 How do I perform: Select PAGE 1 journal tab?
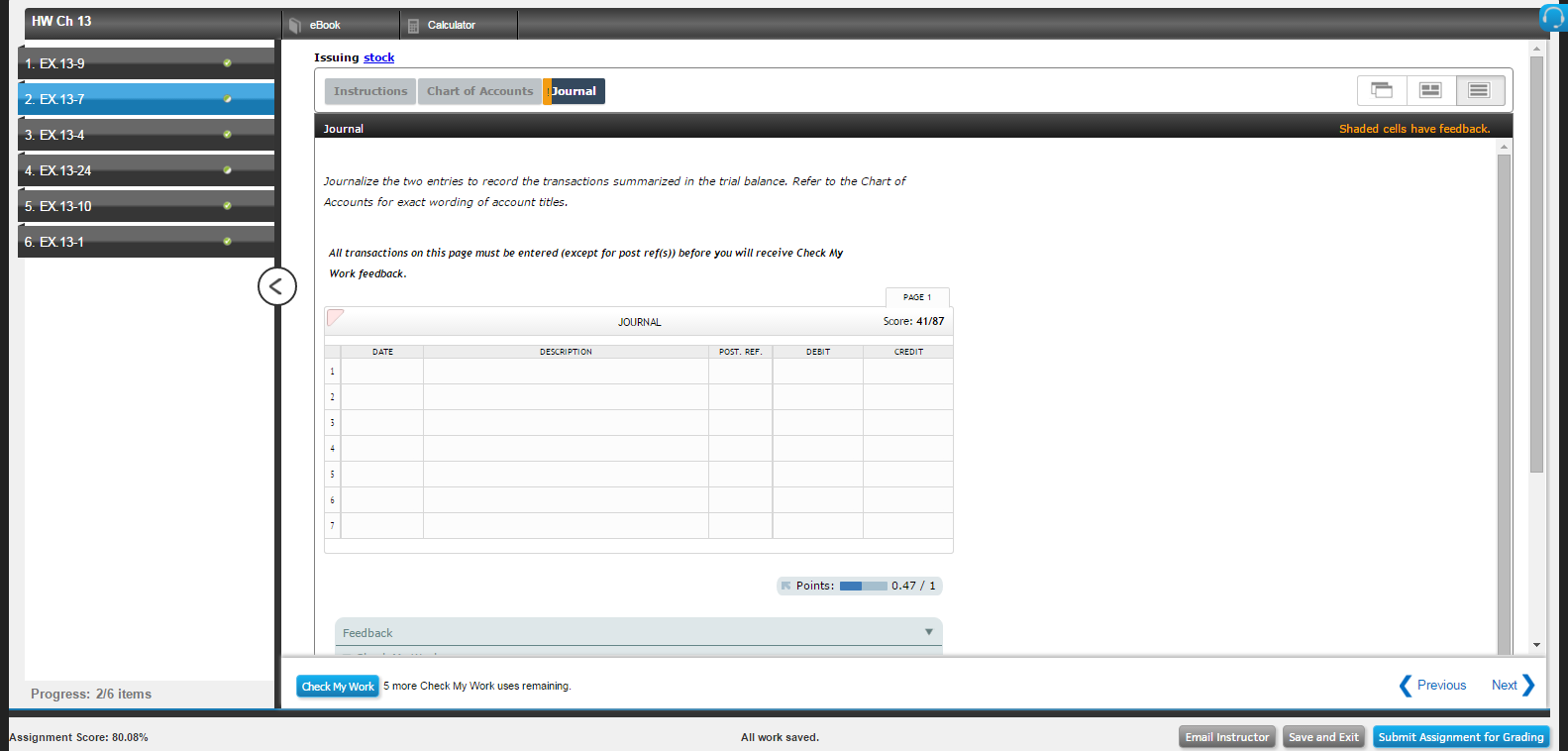[x=917, y=297]
